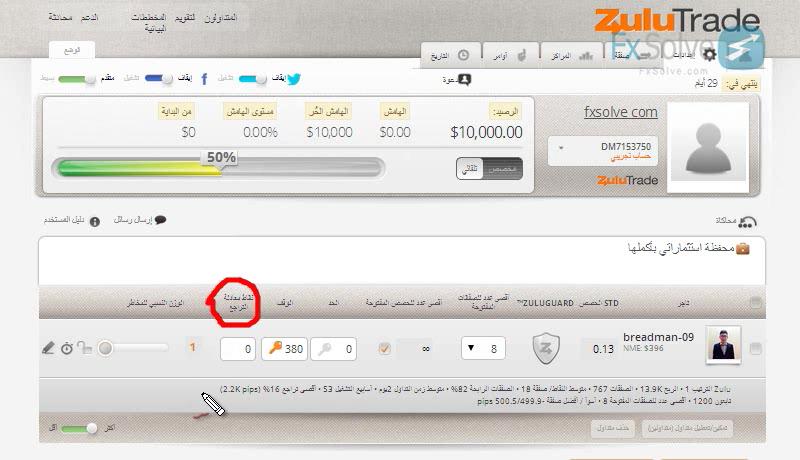The width and height of the screenshot is (800, 460).
Task: Open the invite friend icon
Action: (x=464, y=80)
